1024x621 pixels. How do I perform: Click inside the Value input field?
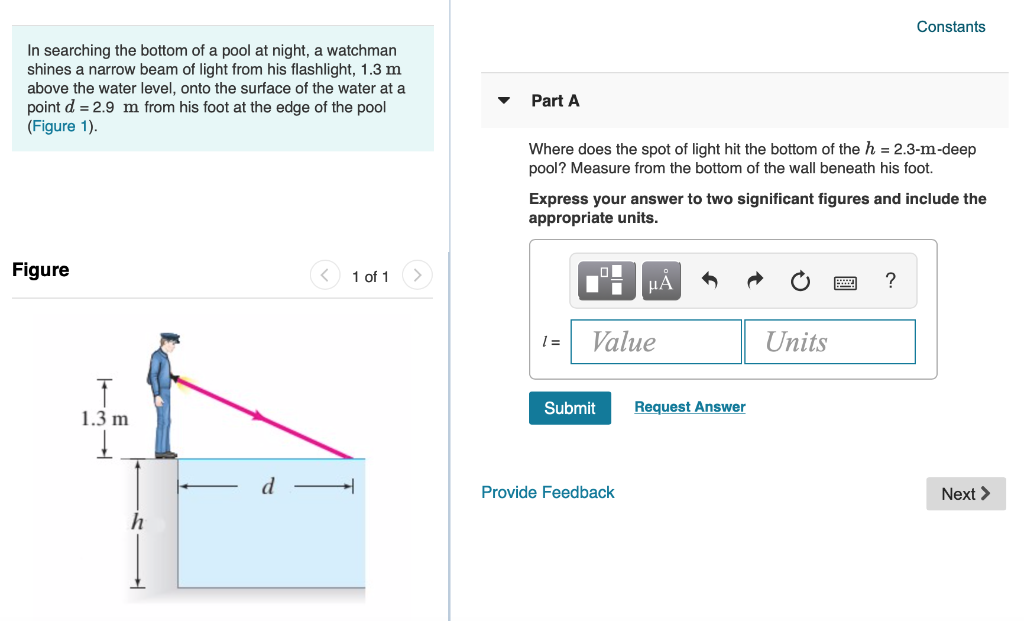click(x=655, y=341)
